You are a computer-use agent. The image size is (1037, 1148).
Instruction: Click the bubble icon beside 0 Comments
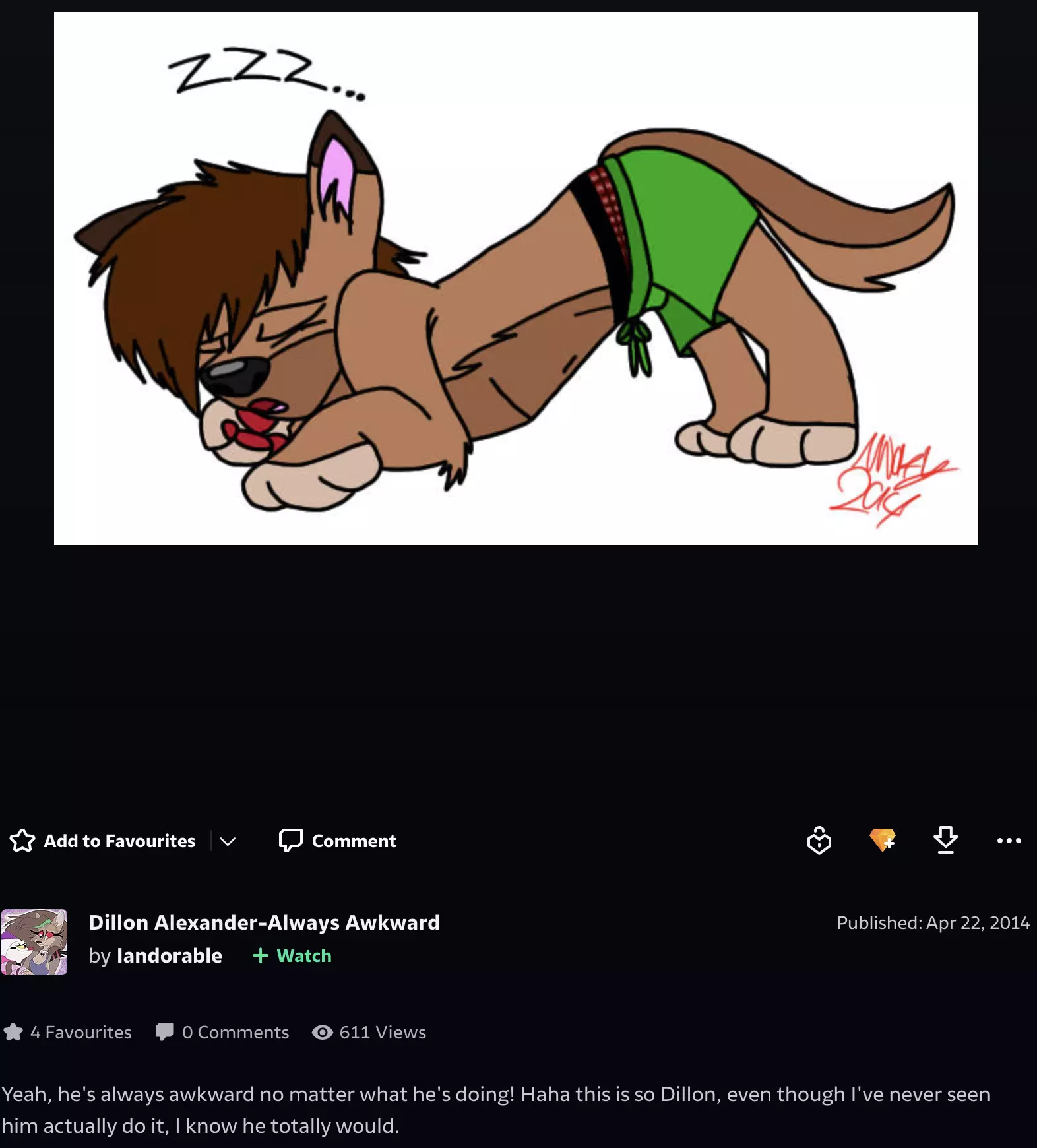click(x=164, y=1033)
